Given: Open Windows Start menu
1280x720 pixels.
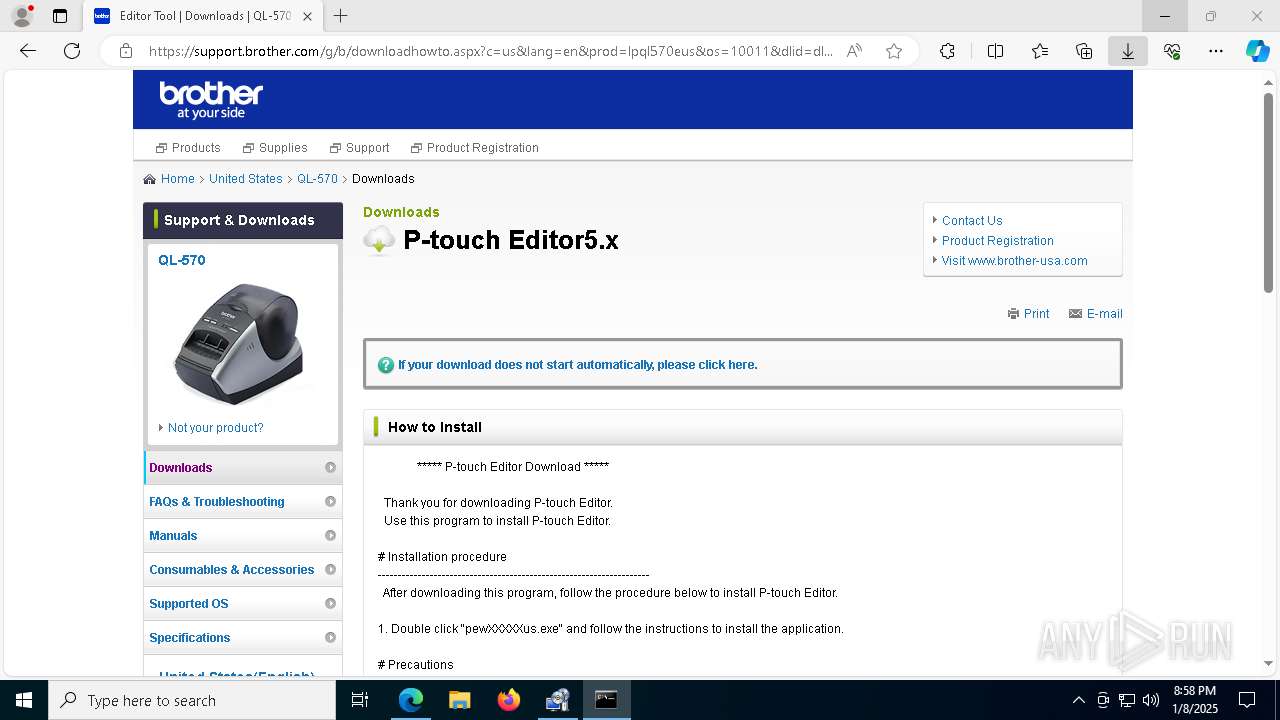Looking at the screenshot, I should (x=24, y=700).
